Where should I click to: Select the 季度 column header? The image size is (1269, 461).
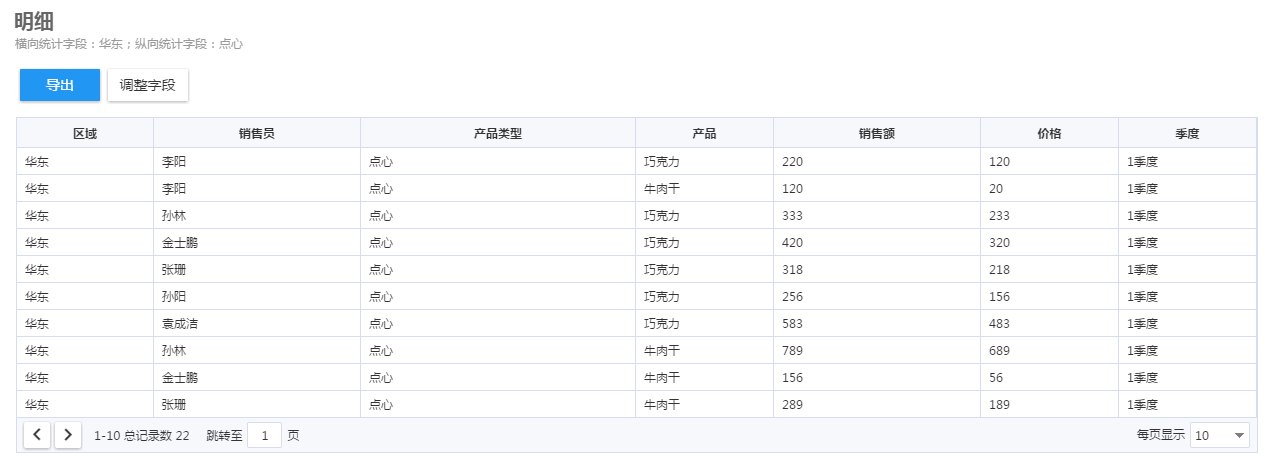point(1187,133)
